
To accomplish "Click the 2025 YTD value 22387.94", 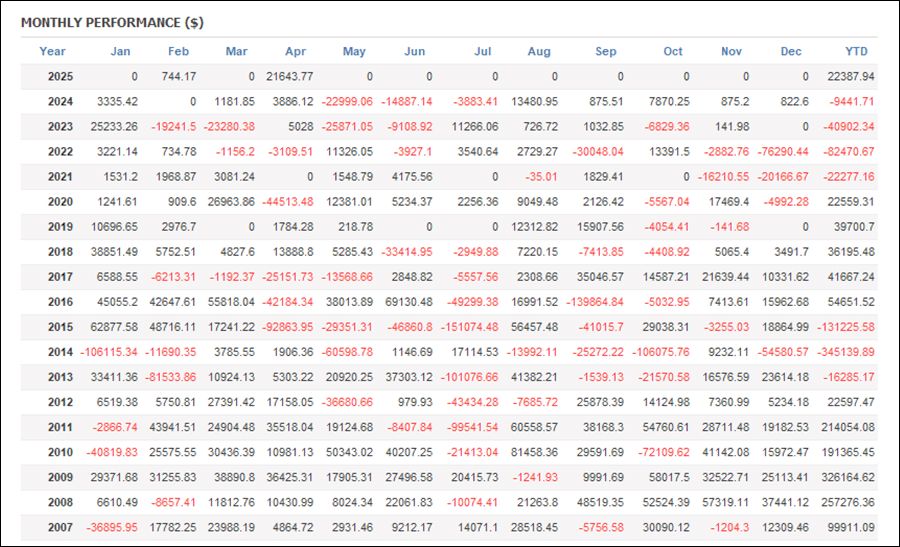I will [x=851, y=76].
